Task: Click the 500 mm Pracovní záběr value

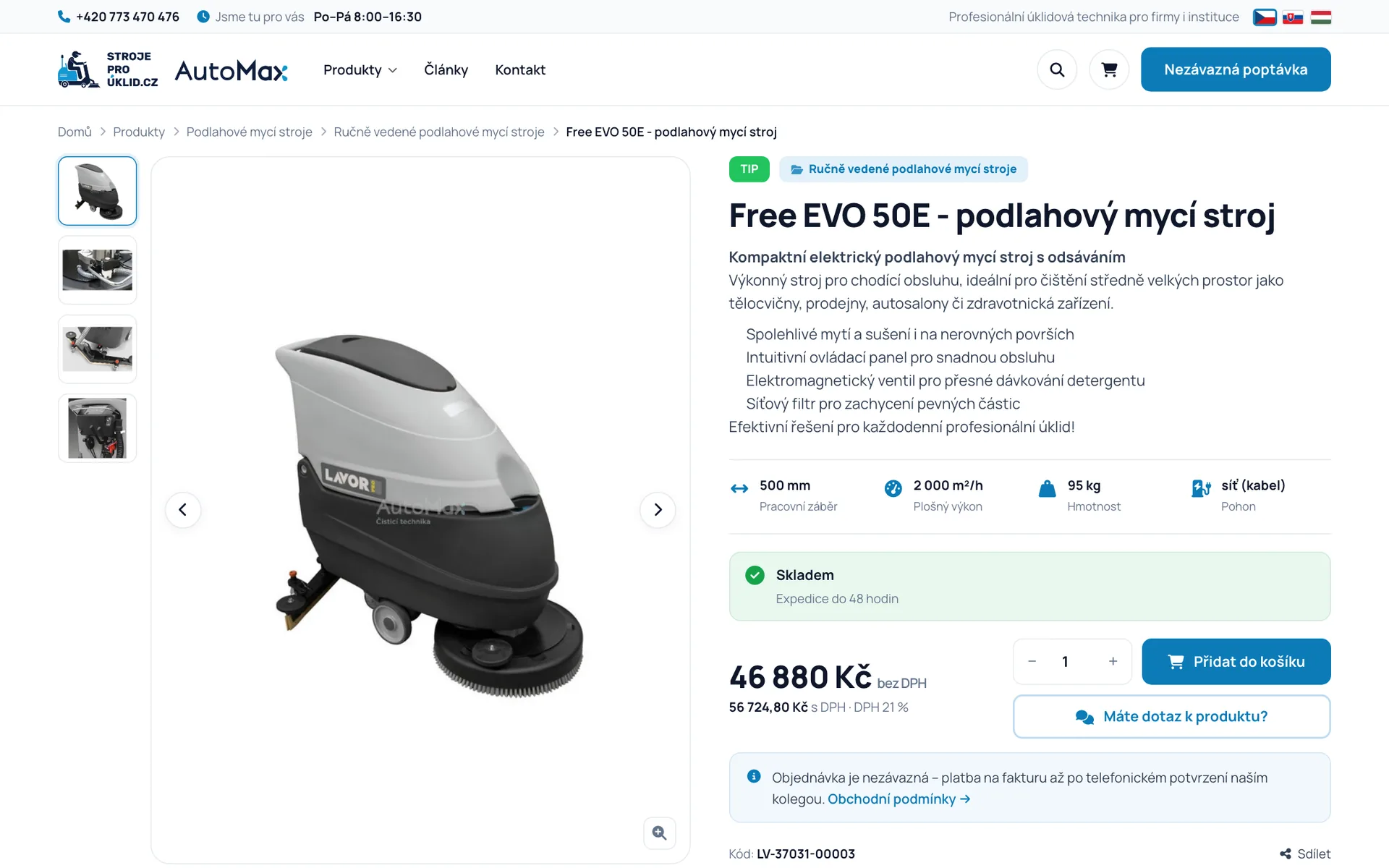Action: click(x=785, y=485)
